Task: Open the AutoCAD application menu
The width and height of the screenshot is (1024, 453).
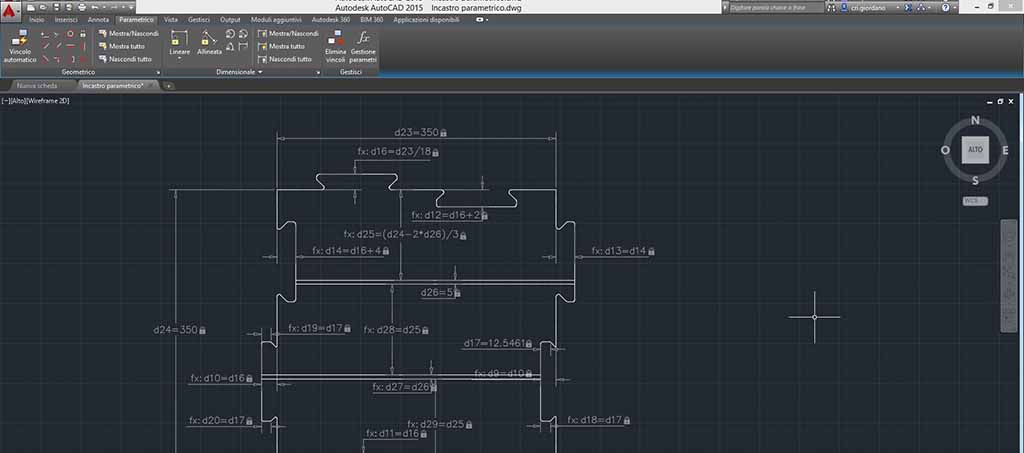Action: 10,11
